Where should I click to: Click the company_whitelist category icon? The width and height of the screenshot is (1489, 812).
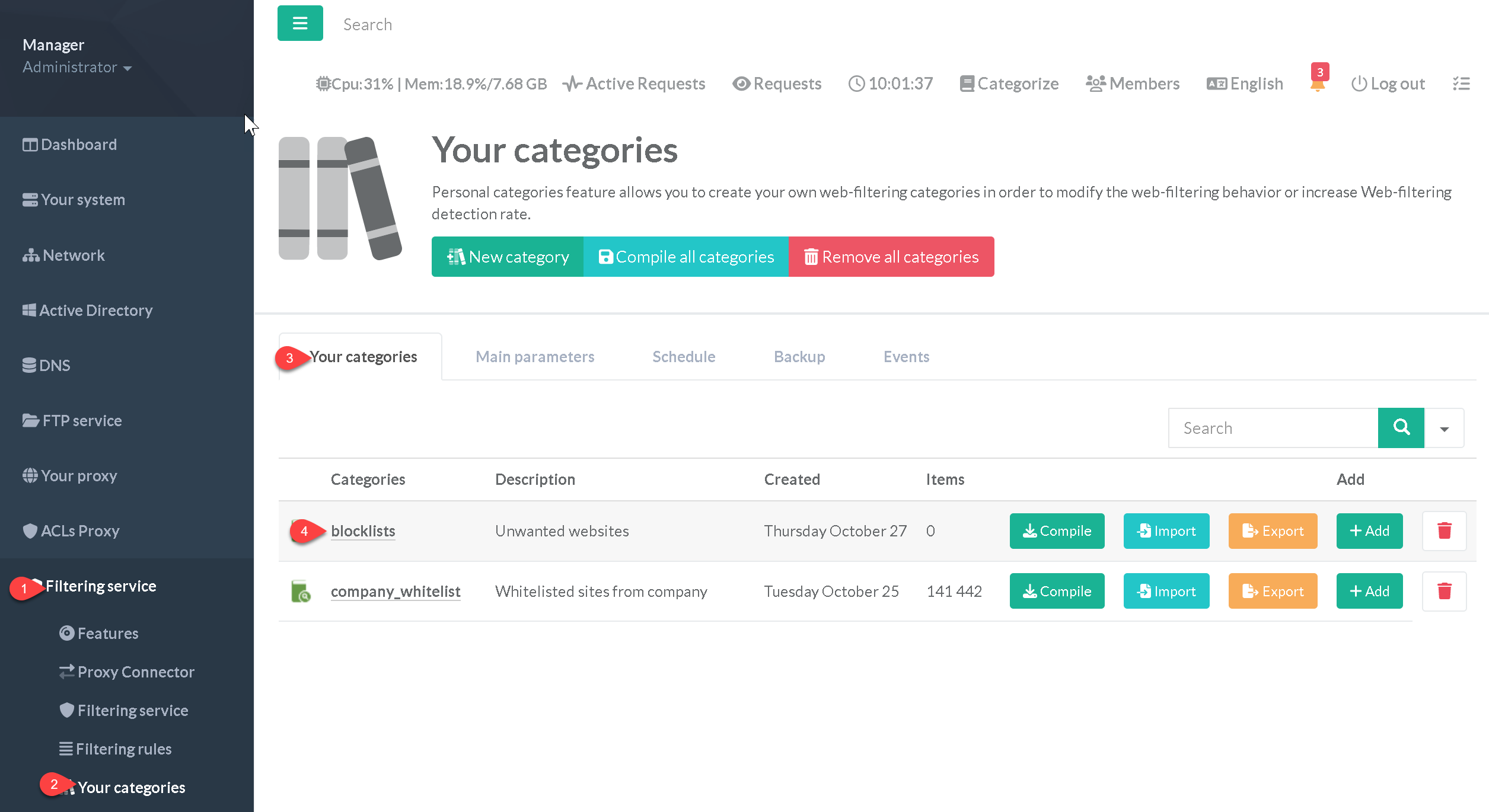(301, 591)
